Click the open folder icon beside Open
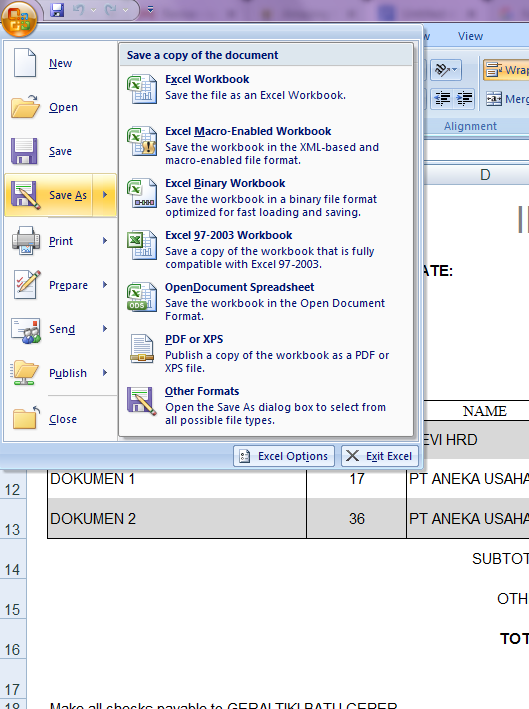Viewport: 529px width, 709px height. pyautogui.click(x=25, y=107)
